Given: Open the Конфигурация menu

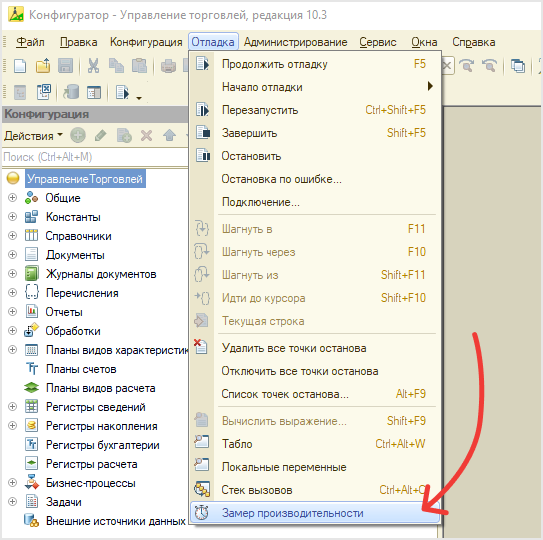Looking at the screenshot, I should pyautogui.click(x=146, y=42).
